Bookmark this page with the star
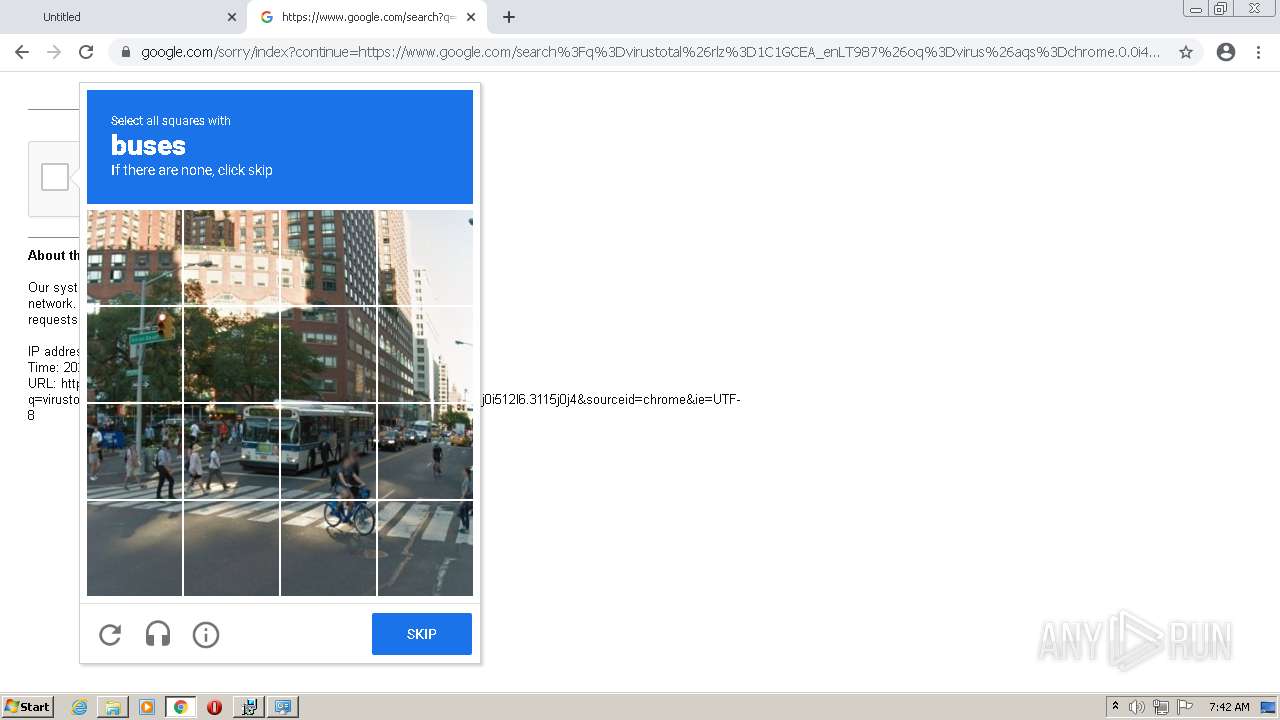The image size is (1280, 720). 1186,52
